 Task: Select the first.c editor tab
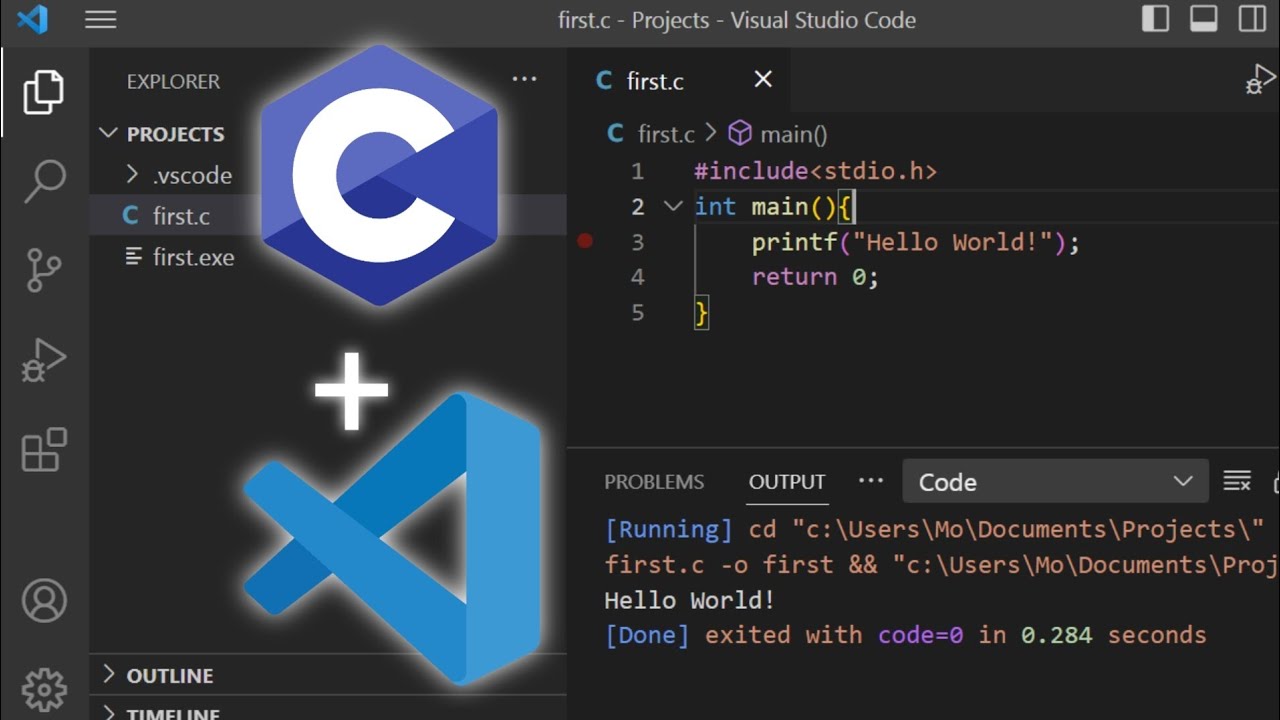coord(679,81)
